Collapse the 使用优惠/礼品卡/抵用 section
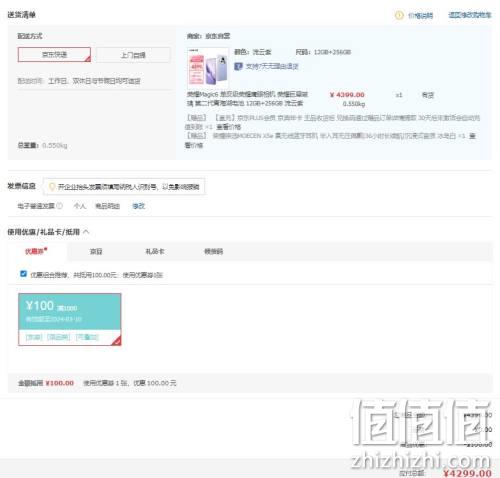The height and width of the screenshot is (478, 500). pos(86,232)
